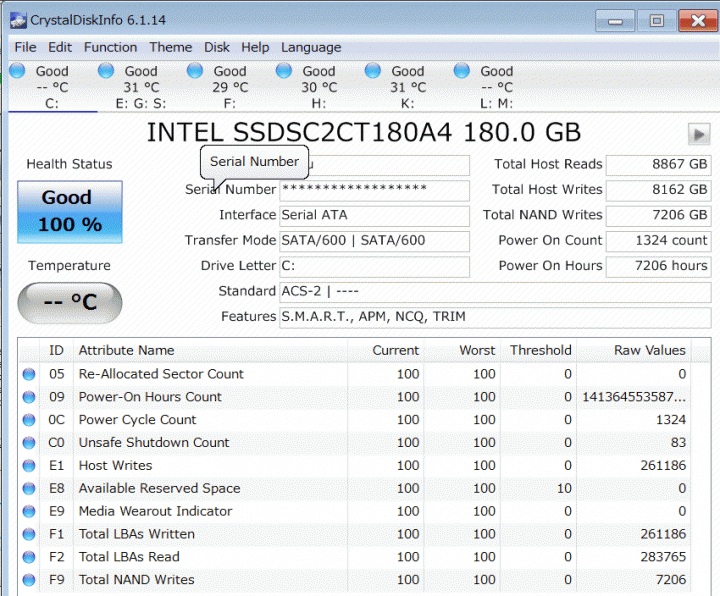The image size is (720, 596).
Task: Click the CrystalDiskInfo title bar icon
Action: (x=18, y=20)
